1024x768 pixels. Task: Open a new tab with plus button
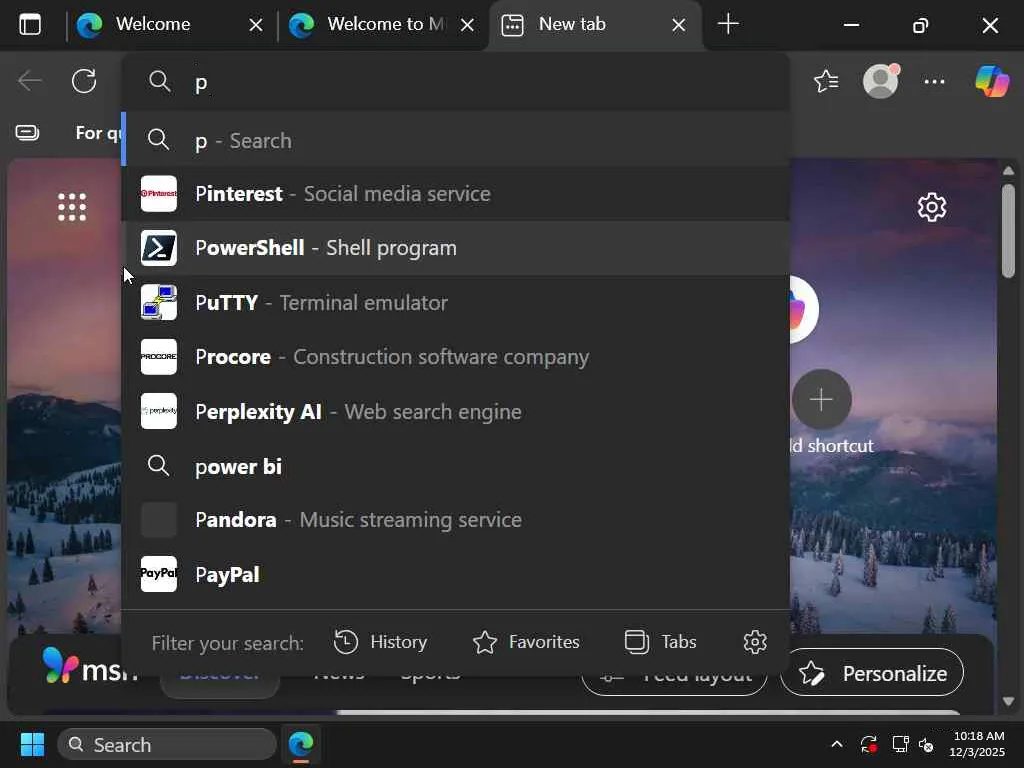click(x=728, y=25)
